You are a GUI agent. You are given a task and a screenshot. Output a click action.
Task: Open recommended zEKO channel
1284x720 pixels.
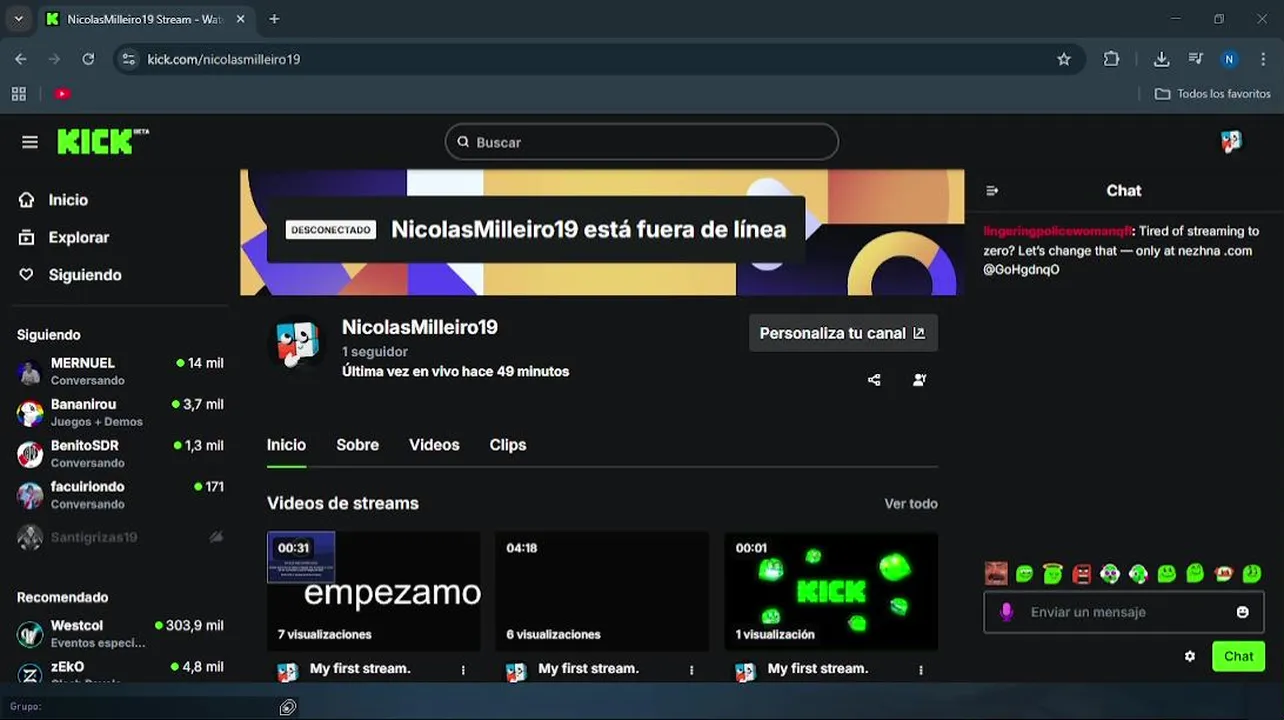[x=120, y=671]
